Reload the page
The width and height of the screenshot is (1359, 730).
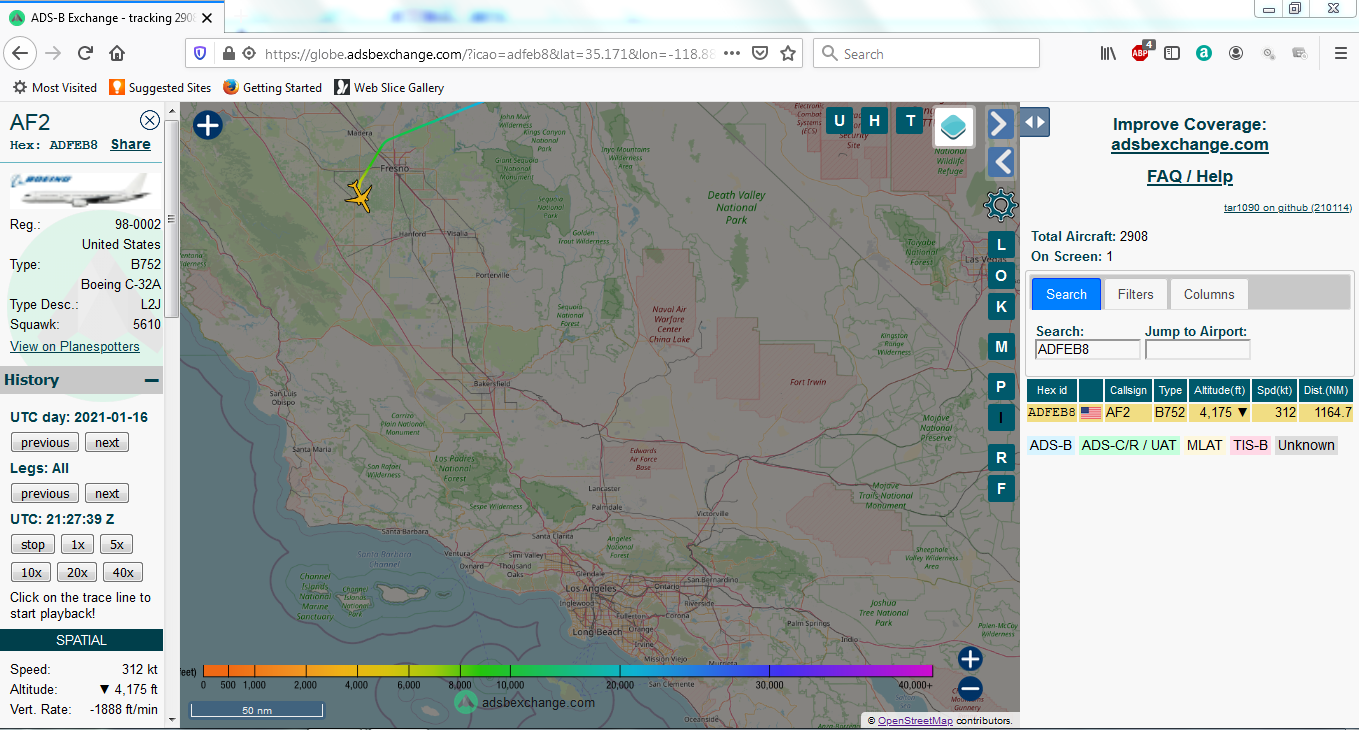pos(86,54)
